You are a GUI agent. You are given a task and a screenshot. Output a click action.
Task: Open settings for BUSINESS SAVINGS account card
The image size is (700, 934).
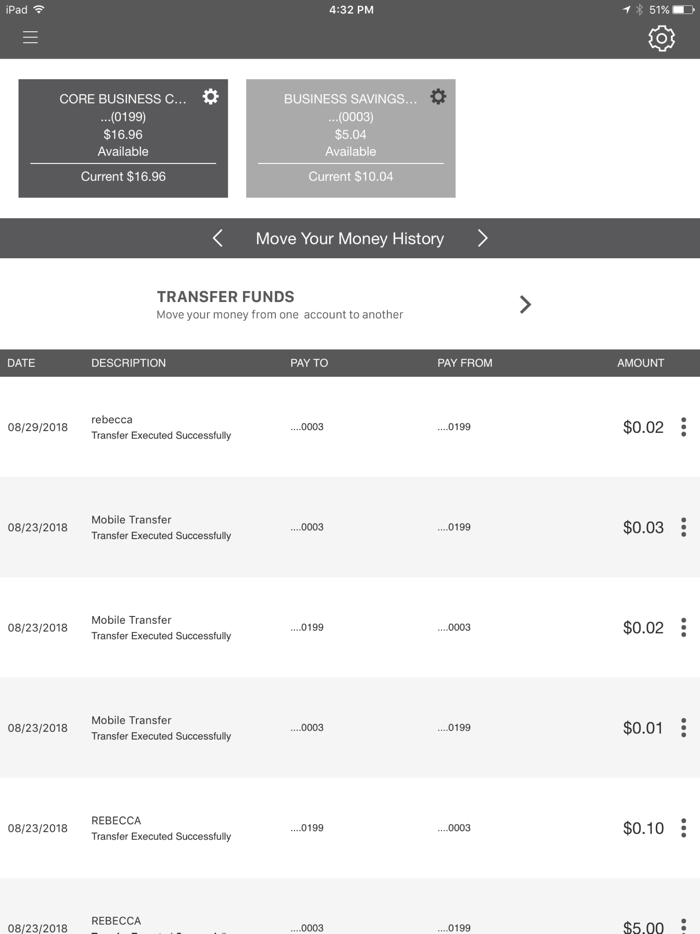pos(437,96)
